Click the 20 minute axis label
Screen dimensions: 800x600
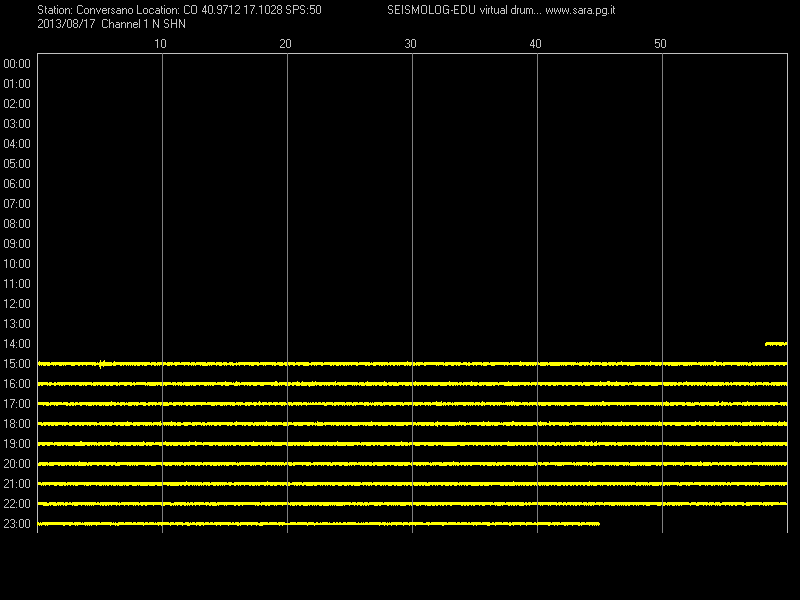285,44
